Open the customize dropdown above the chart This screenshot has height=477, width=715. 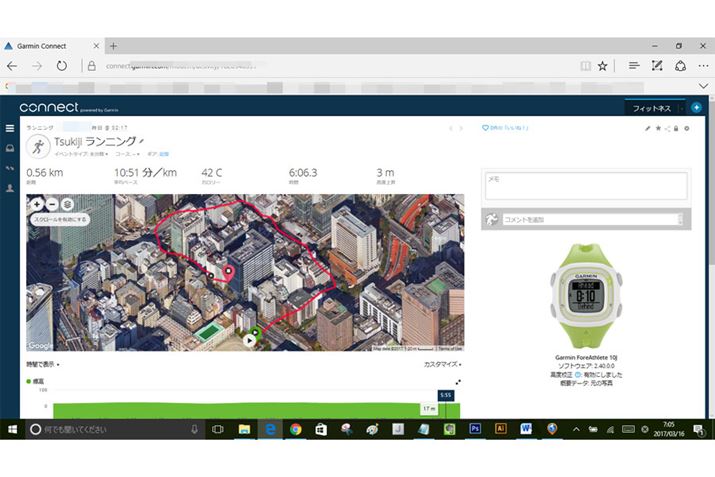[x=442, y=365]
